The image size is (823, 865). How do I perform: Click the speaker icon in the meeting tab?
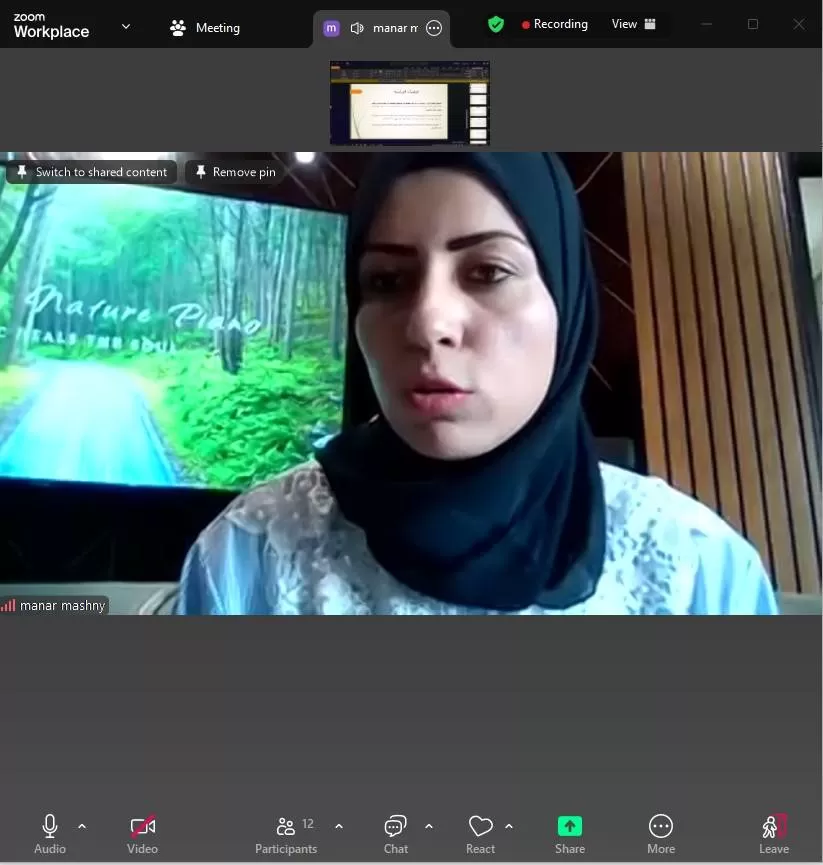[357, 28]
